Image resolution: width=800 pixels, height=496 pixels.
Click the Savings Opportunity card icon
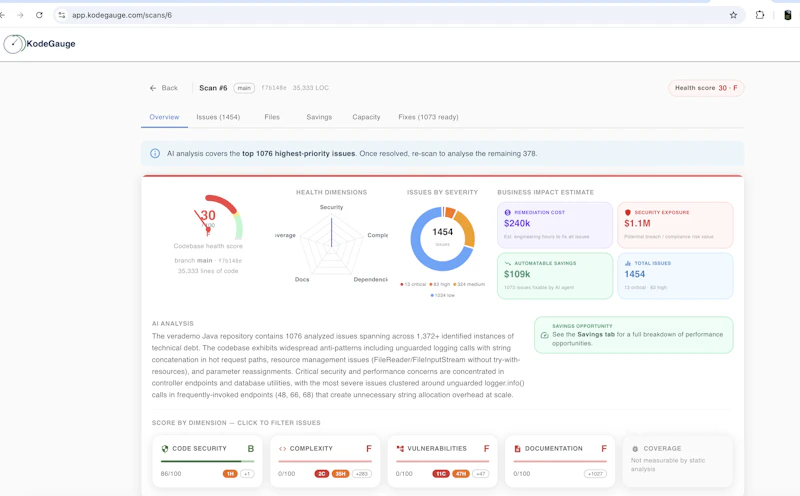tap(544, 335)
